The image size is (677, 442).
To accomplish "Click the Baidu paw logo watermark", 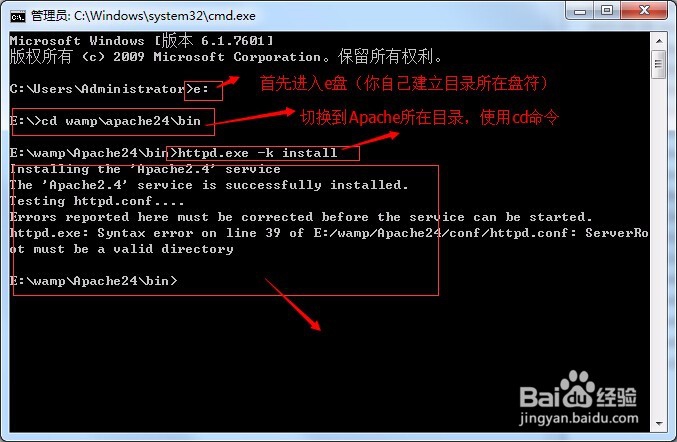I will pyautogui.click(x=577, y=389).
